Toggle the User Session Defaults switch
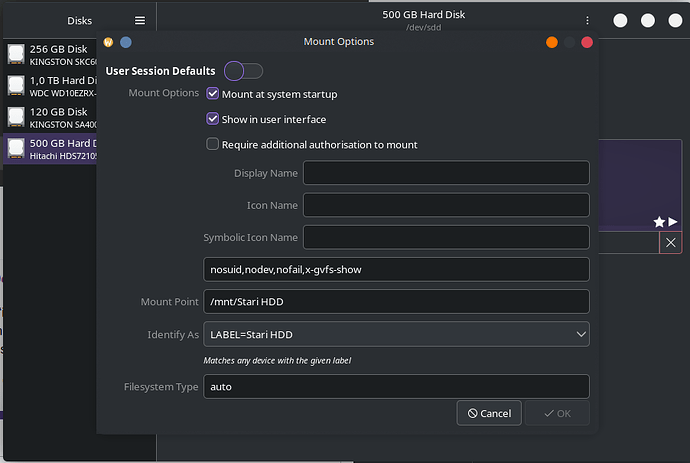The height and width of the screenshot is (463, 690). coord(243,71)
